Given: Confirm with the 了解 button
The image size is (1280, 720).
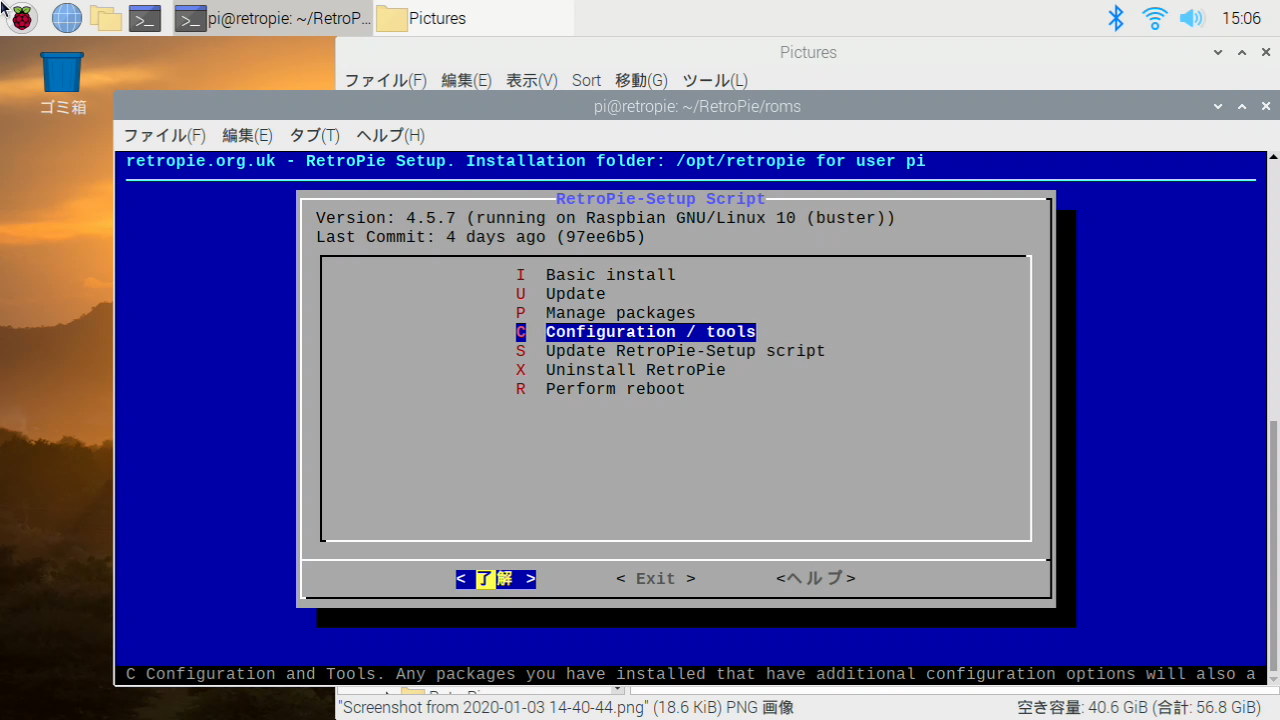Looking at the screenshot, I should [496, 579].
